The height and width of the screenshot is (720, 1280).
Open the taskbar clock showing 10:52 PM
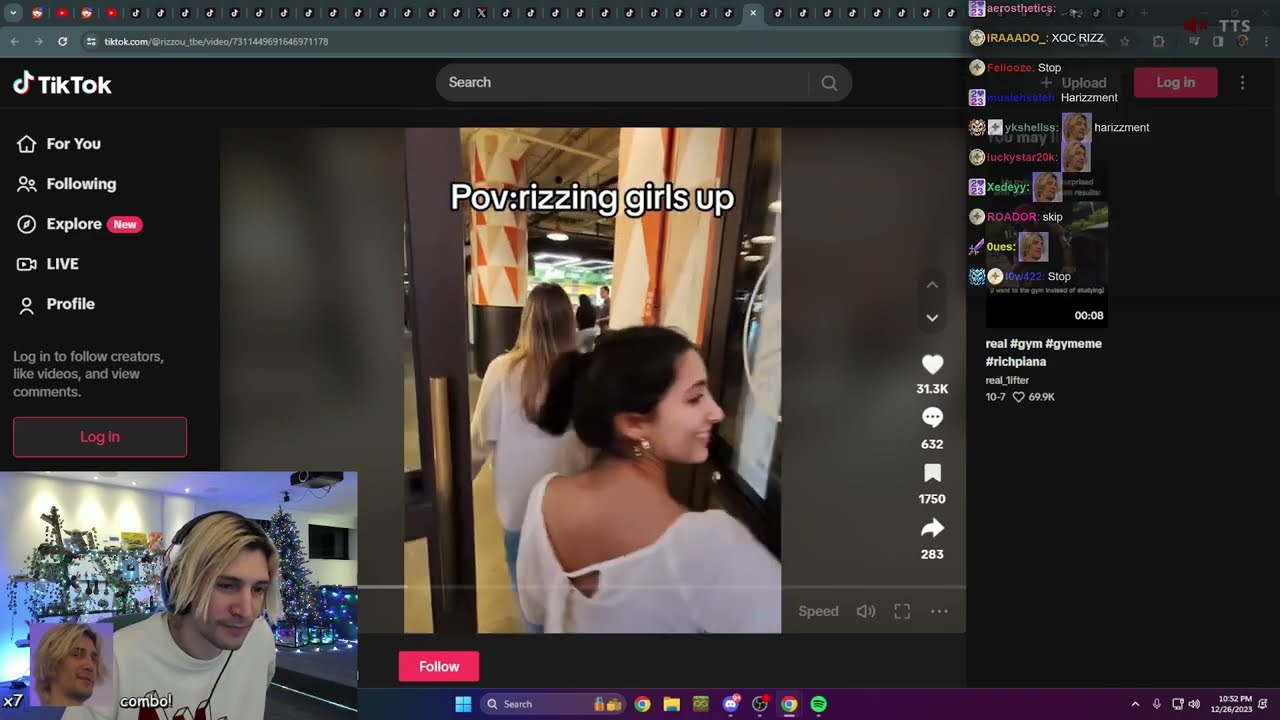click(x=1231, y=704)
